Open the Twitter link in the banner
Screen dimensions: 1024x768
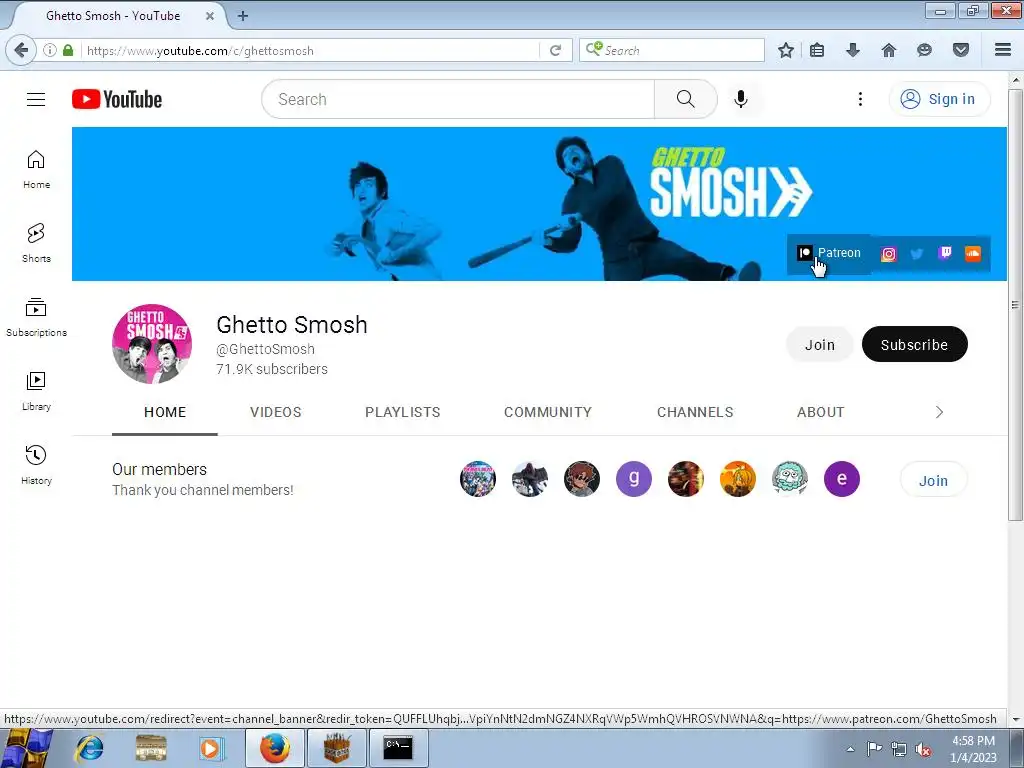[916, 254]
